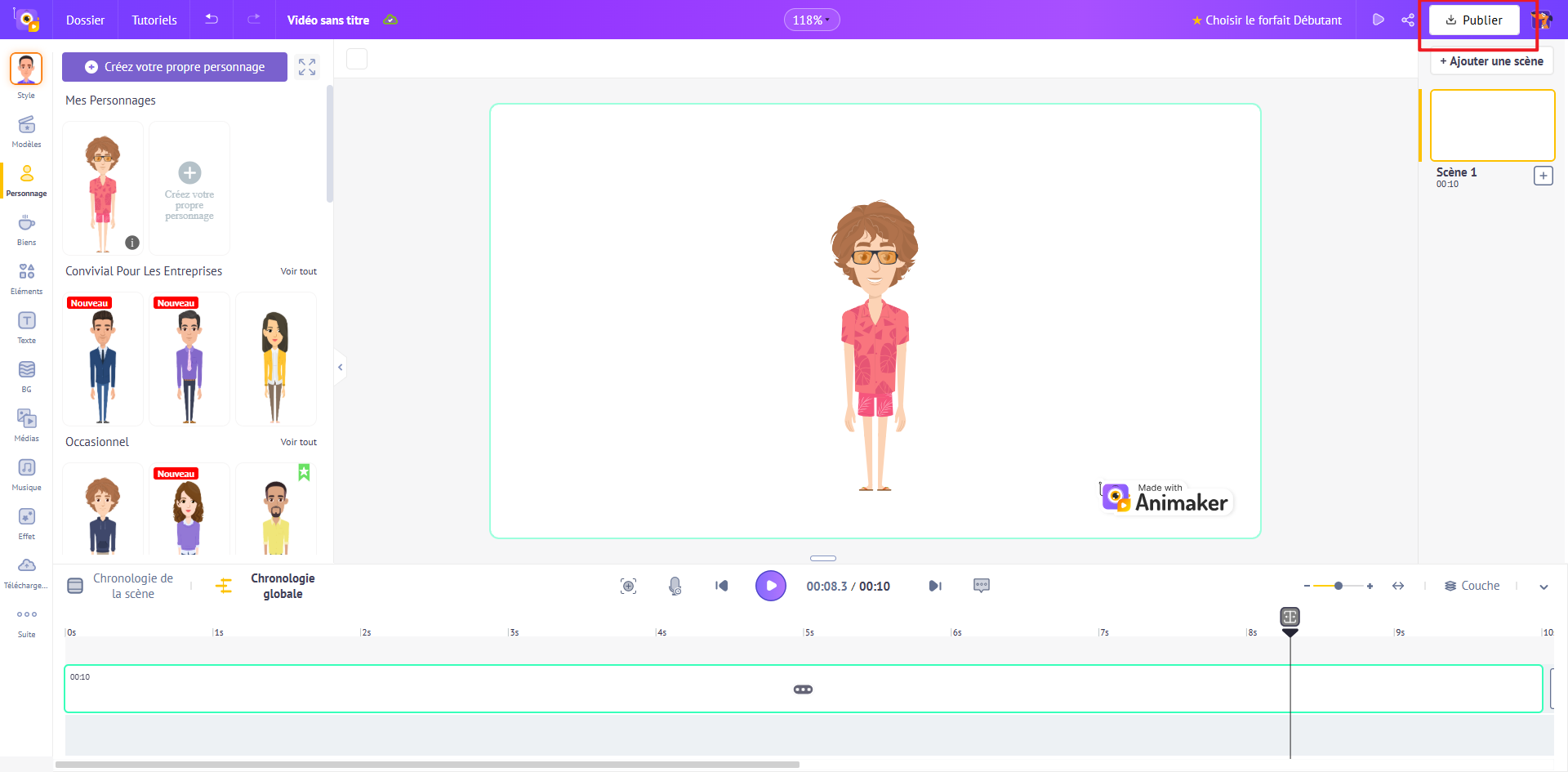Open the voice-over recording microphone tool
The height and width of the screenshot is (772, 1568).
(675, 586)
